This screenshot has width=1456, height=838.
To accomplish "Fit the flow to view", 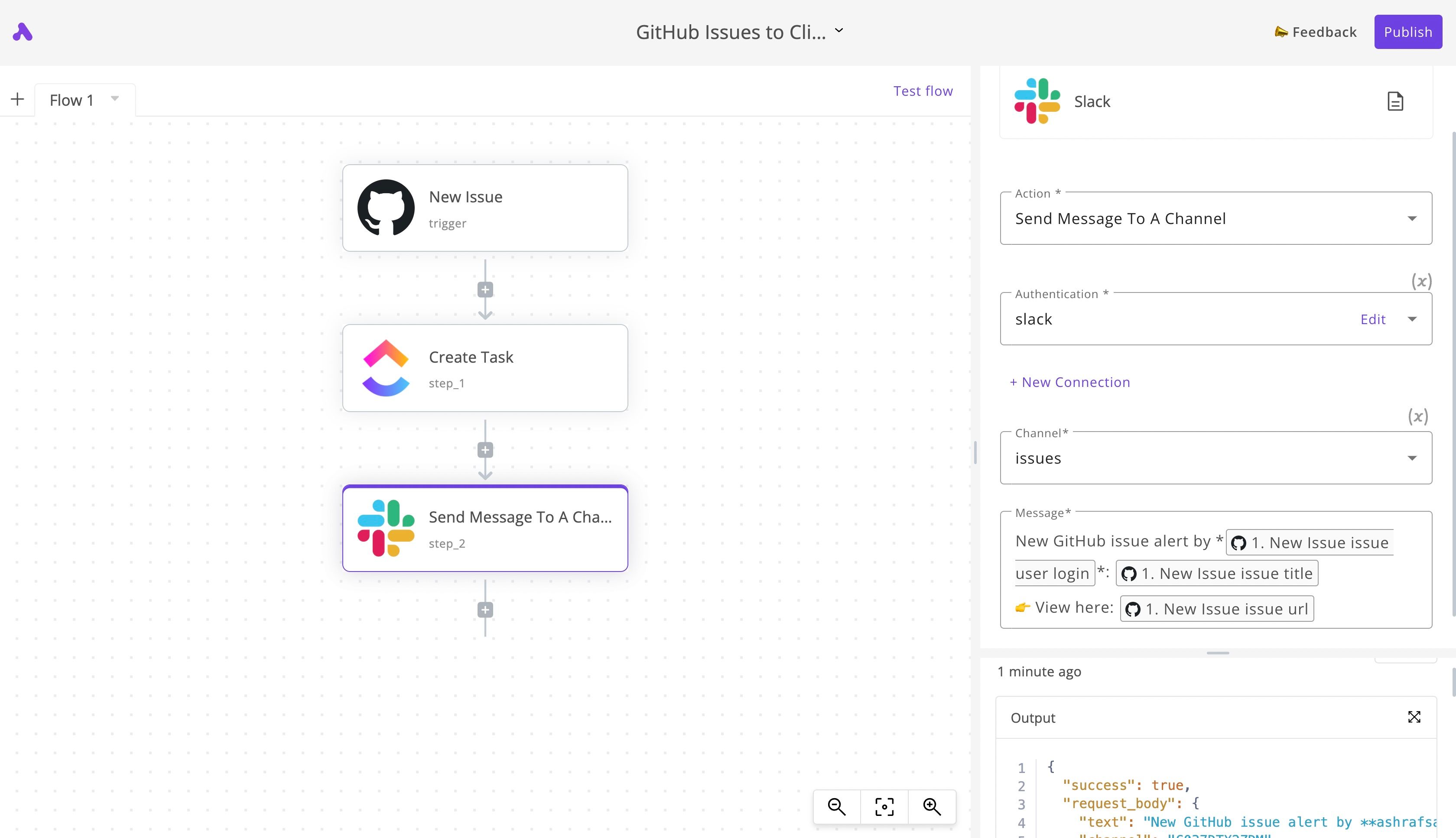I will click(884, 807).
